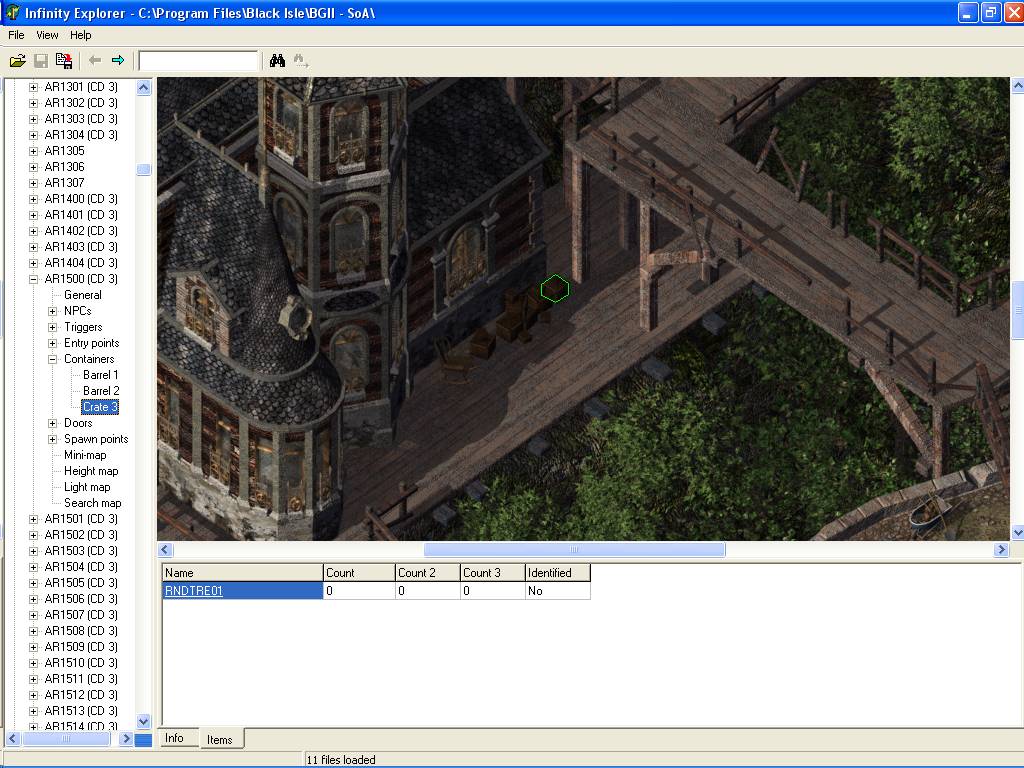Select the Light map tree item
This screenshot has width=1024, height=768.
(87, 487)
